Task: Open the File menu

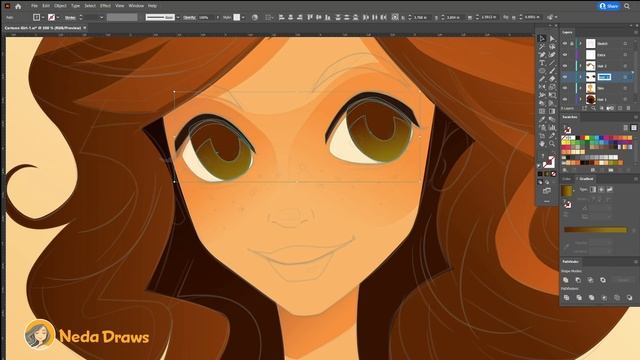Action: pos(34,6)
